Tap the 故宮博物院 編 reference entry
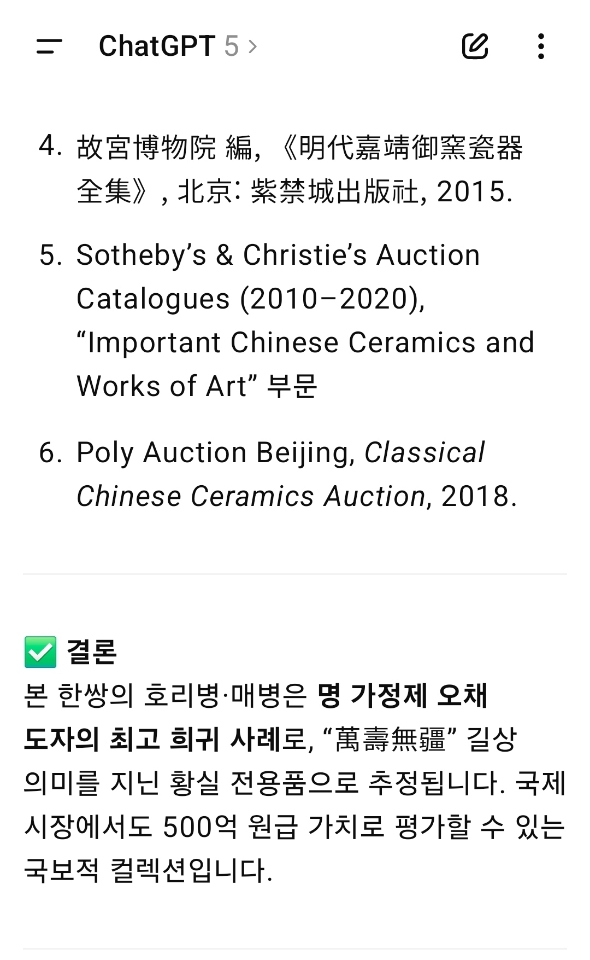This screenshot has width=590, height=960. 164,148
